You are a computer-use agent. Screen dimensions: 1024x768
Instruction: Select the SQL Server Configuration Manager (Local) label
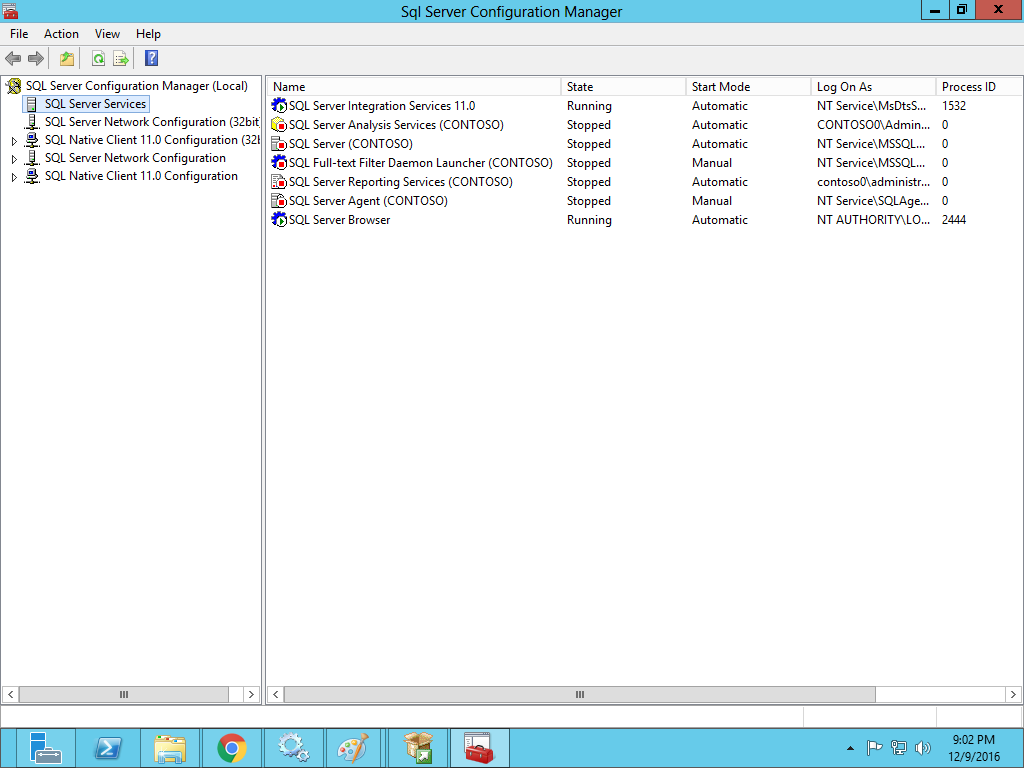click(136, 86)
